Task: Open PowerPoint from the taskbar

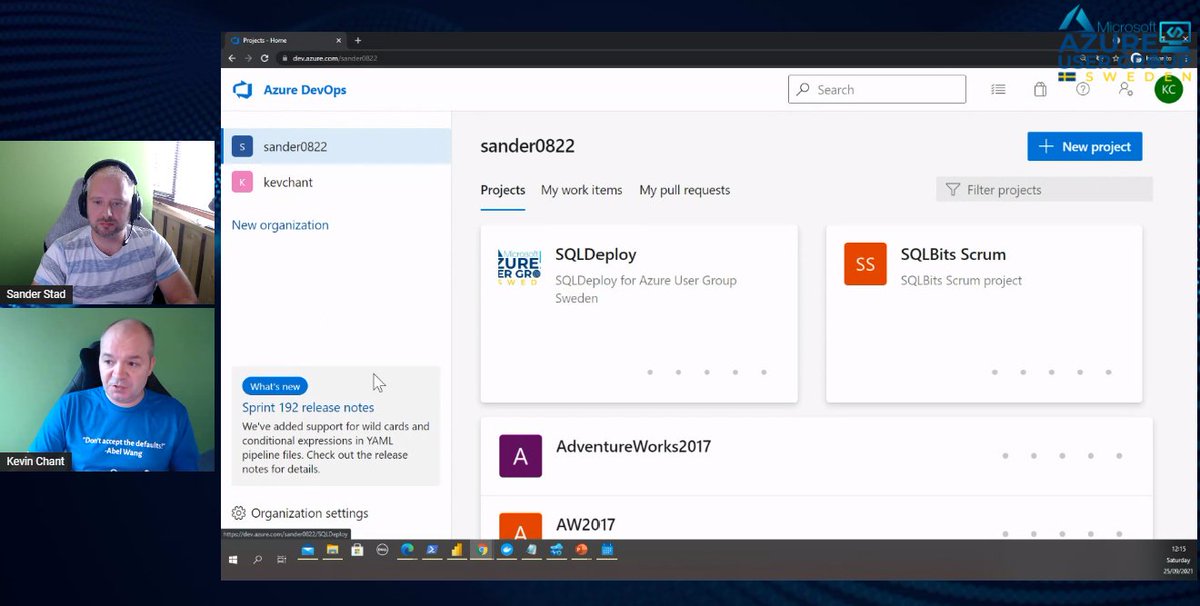Action: pos(581,550)
